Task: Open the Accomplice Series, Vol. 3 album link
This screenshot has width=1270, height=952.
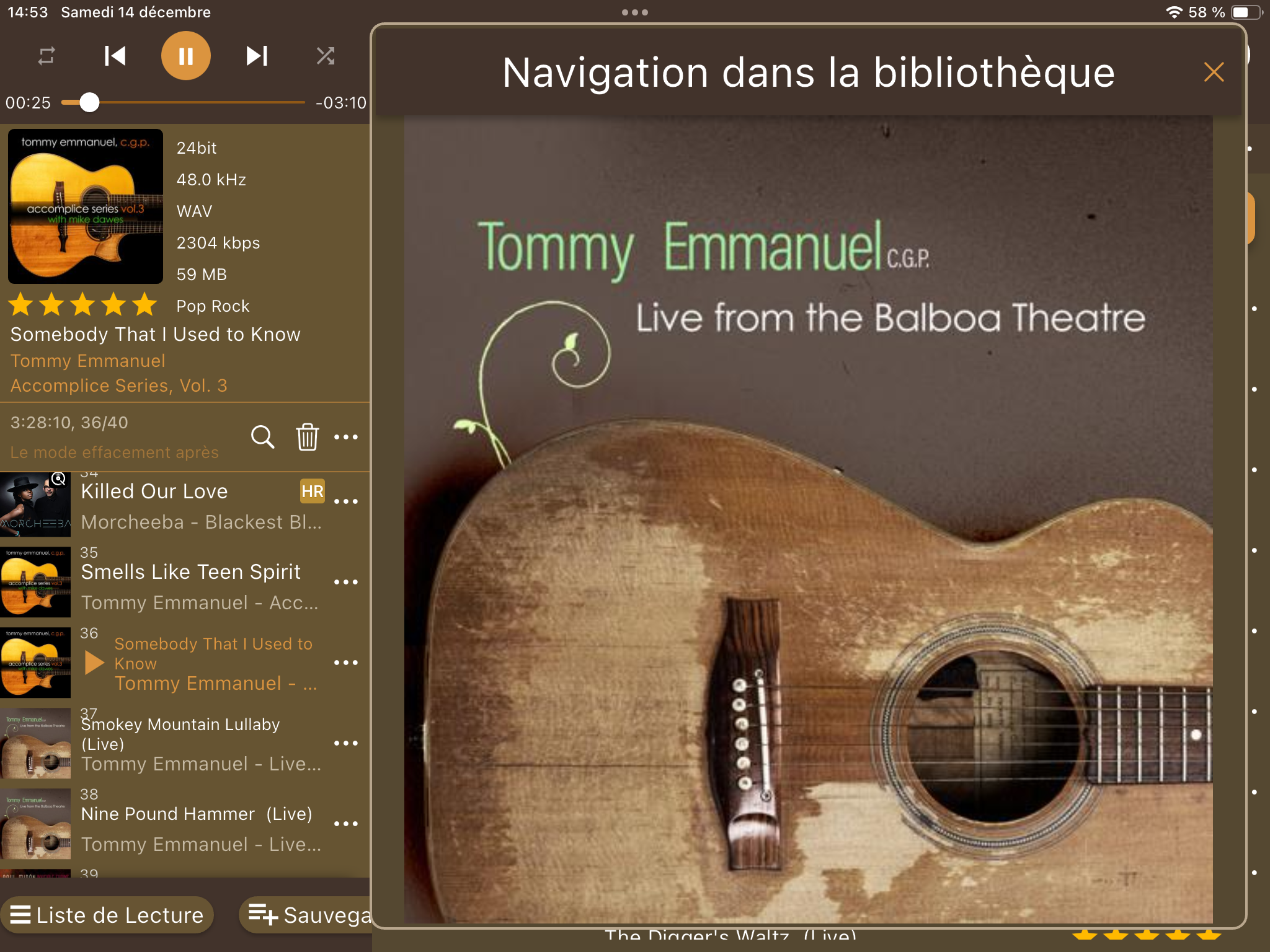Action: coord(119,386)
